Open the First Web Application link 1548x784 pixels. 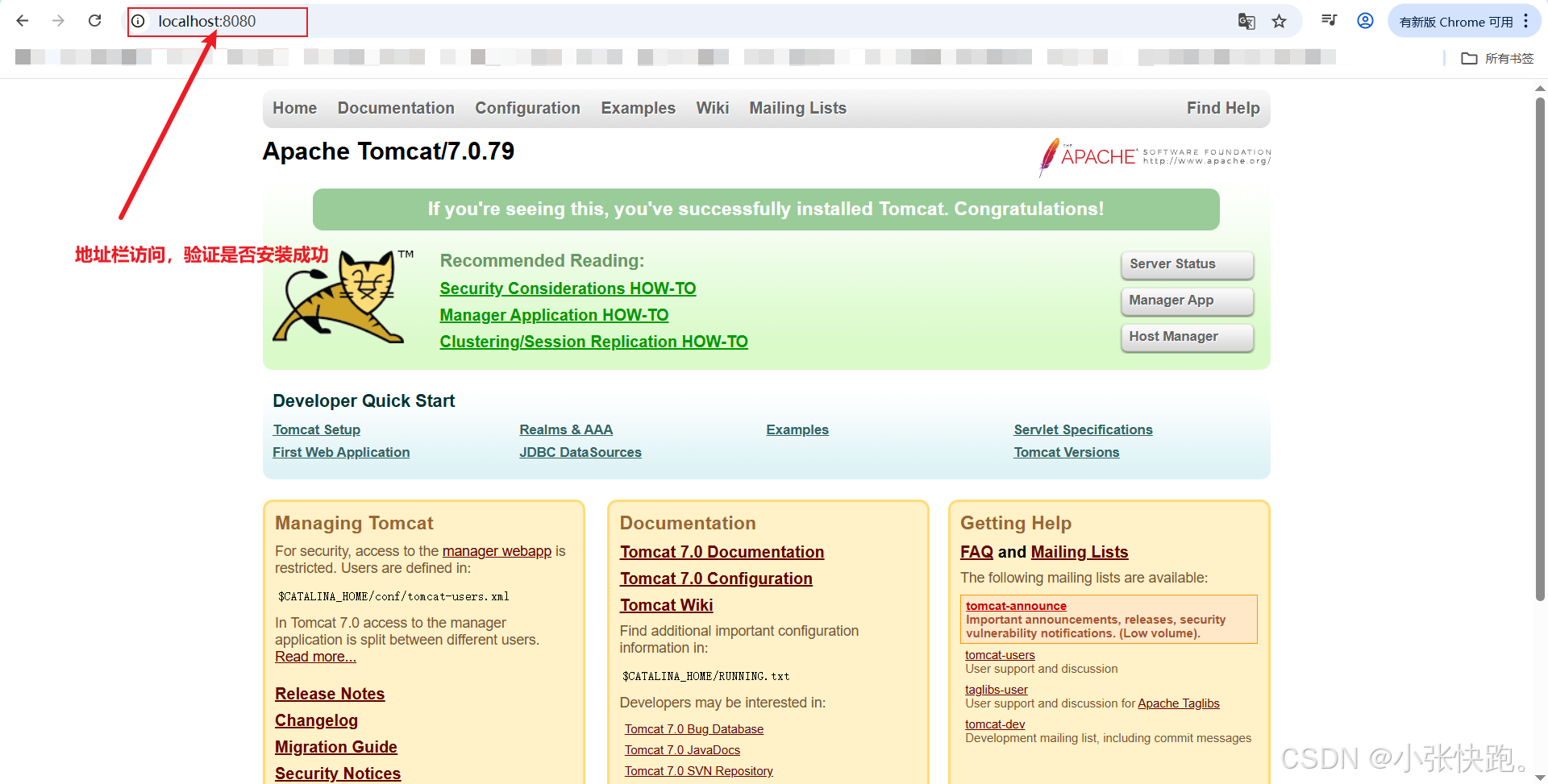[341, 452]
